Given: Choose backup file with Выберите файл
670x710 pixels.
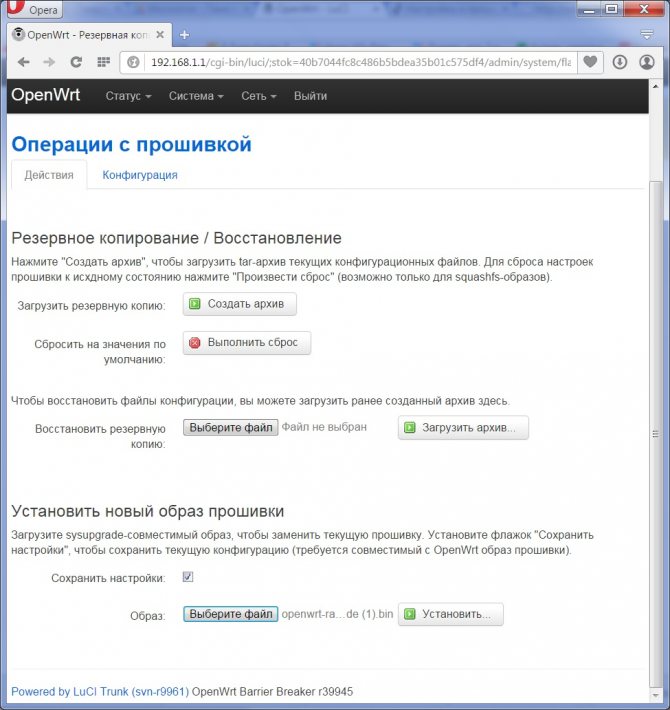Looking at the screenshot, I should point(230,427).
